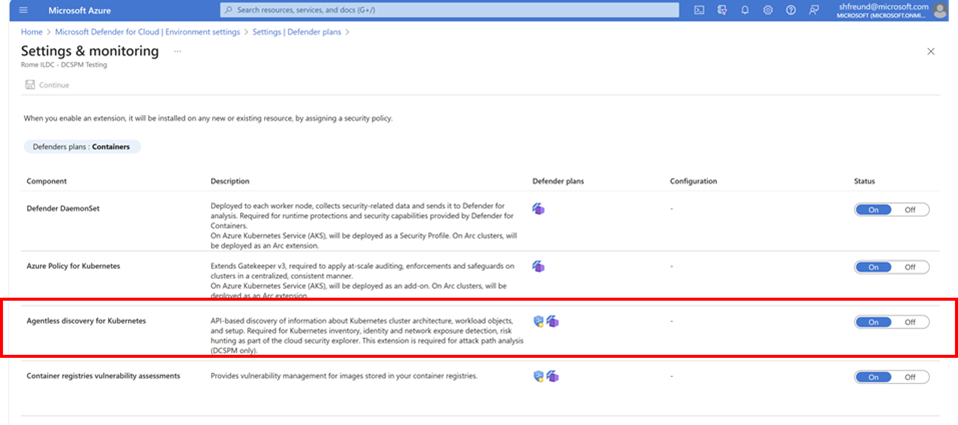Click the shfreund@microsoft.com account email
The width and height of the screenshot is (958, 425).
[x=884, y=7]
